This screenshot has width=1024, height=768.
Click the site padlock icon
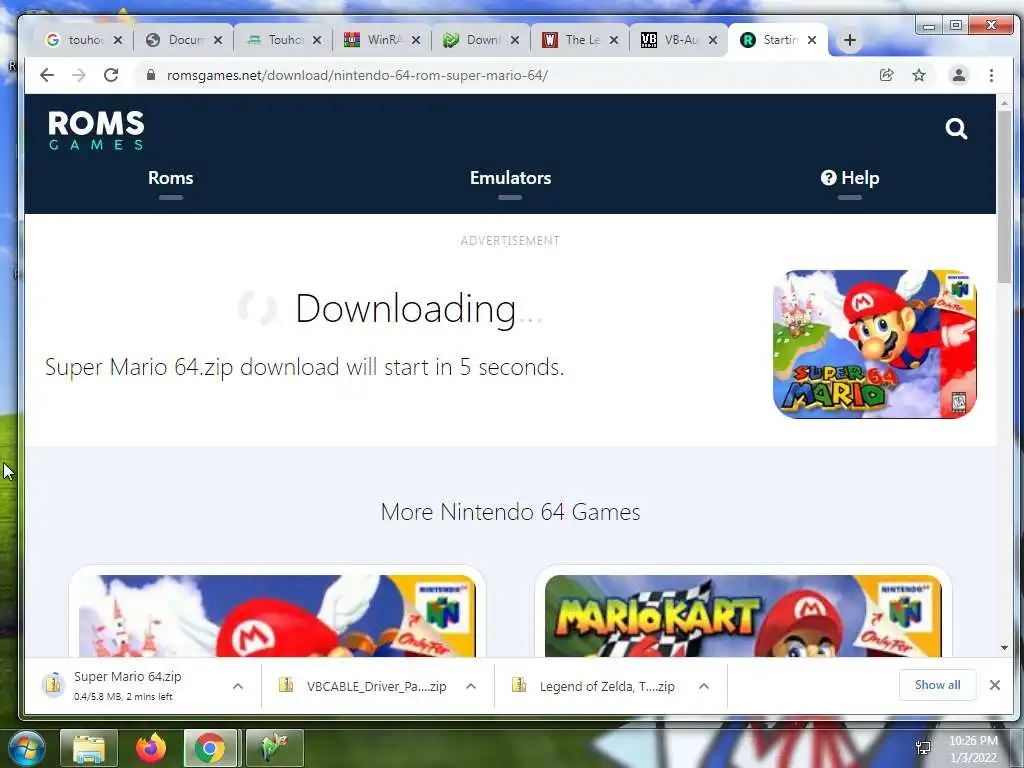click(151, 75)
